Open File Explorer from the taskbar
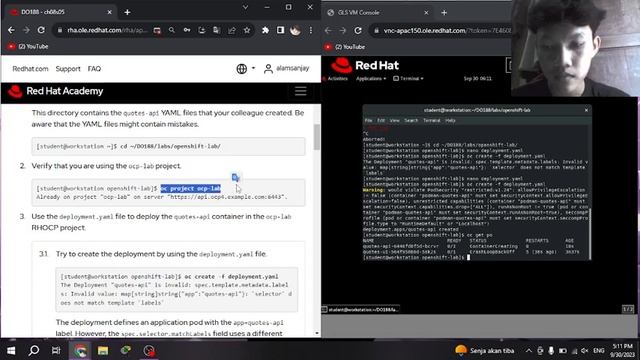The image size is (640, 360). coord(103,351)
